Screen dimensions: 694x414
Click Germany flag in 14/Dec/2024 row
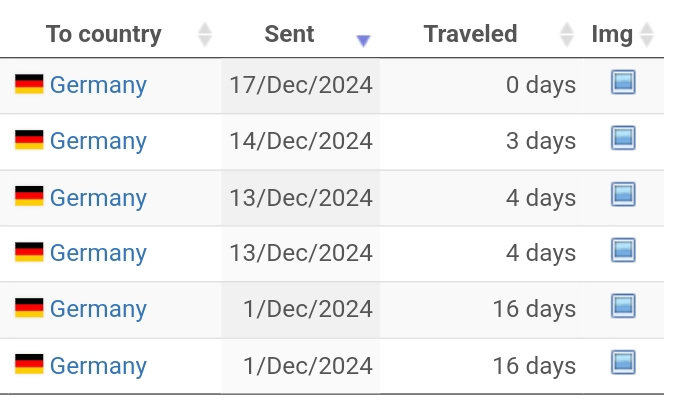click(x=29, y=140)
